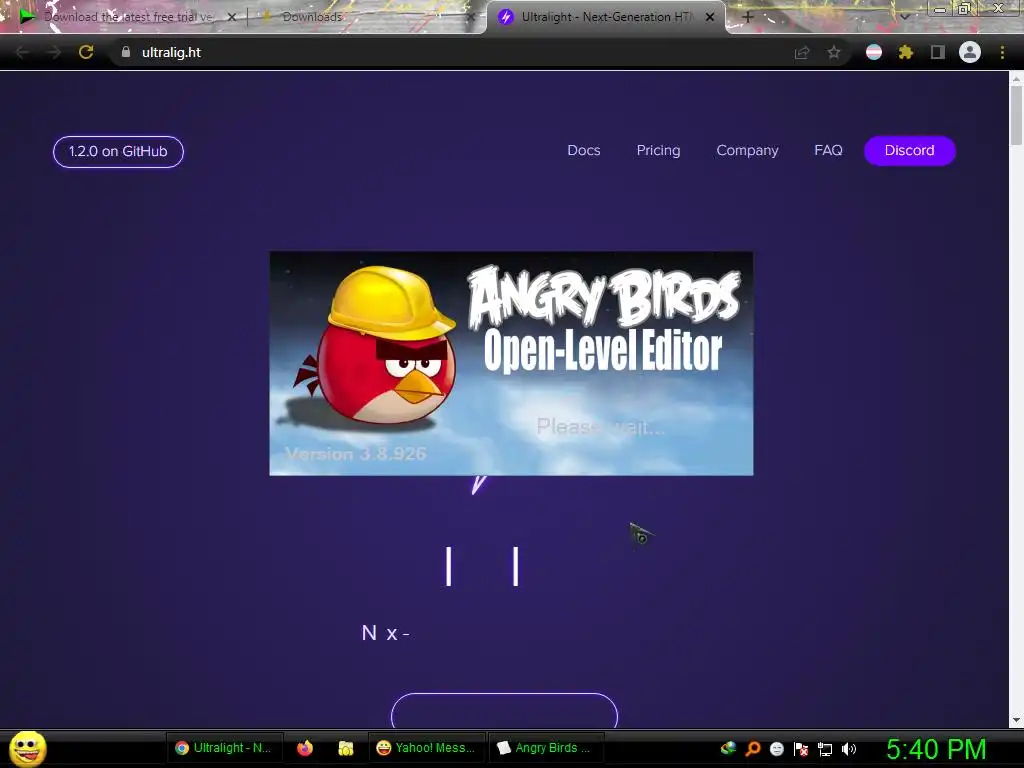Click the scrollbar up arrow
This screenshot has height=768, width=1024.
tap(1016, 78)
